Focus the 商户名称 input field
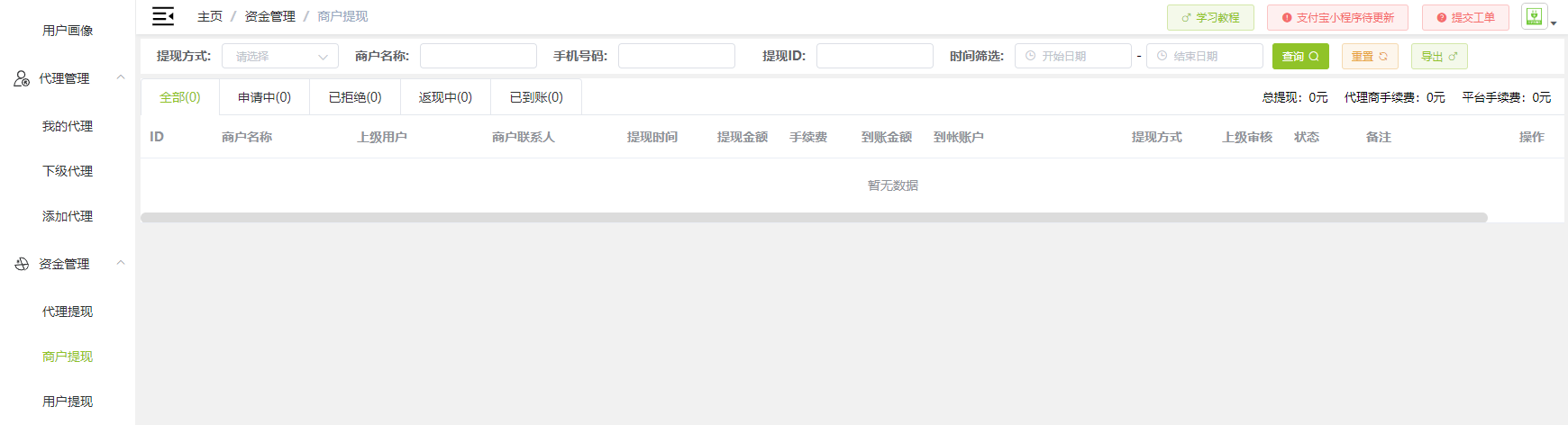Viewport: 1568px width, 425px height. [479, 56]
